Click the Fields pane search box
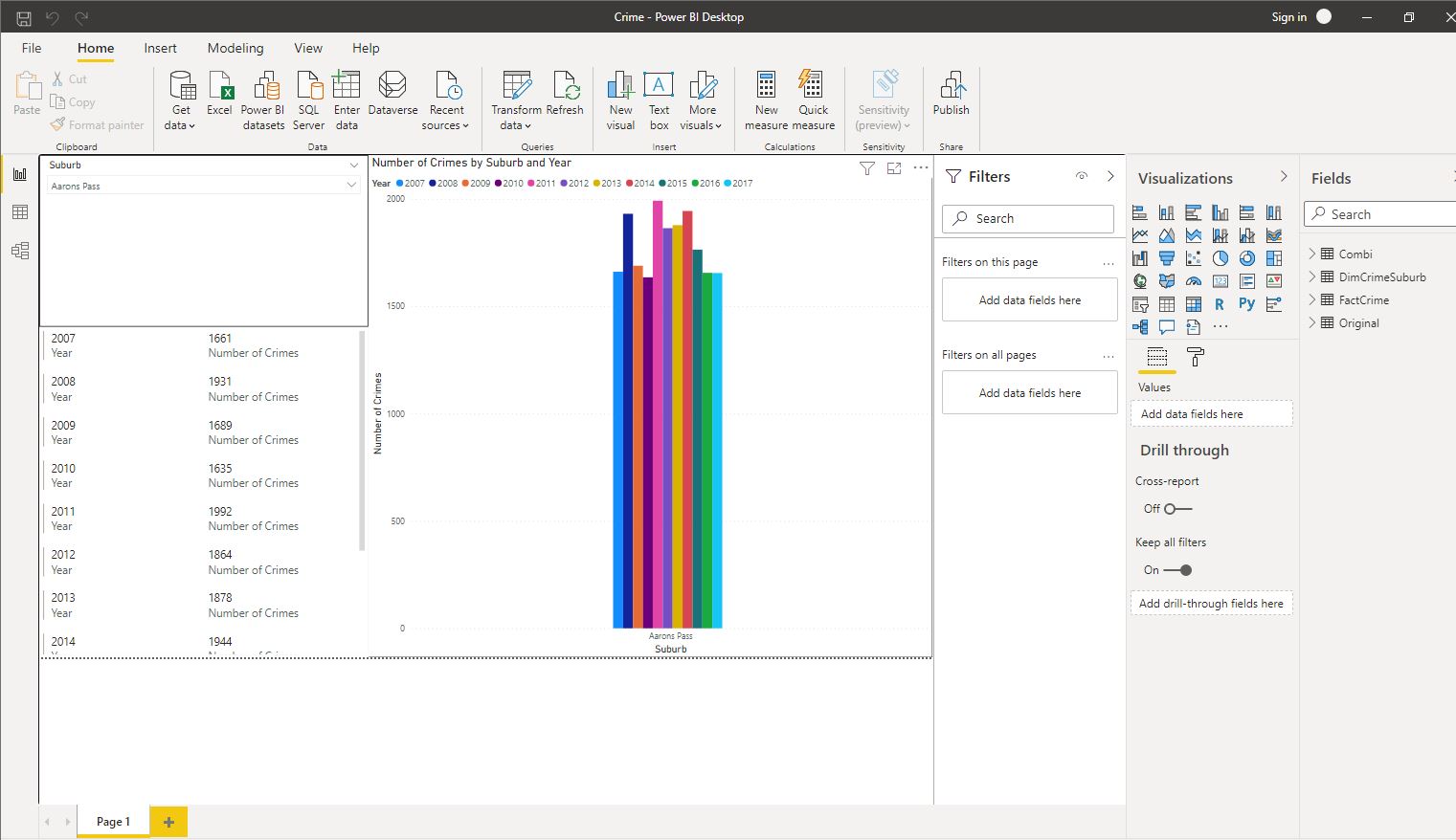 point(1381,214)
